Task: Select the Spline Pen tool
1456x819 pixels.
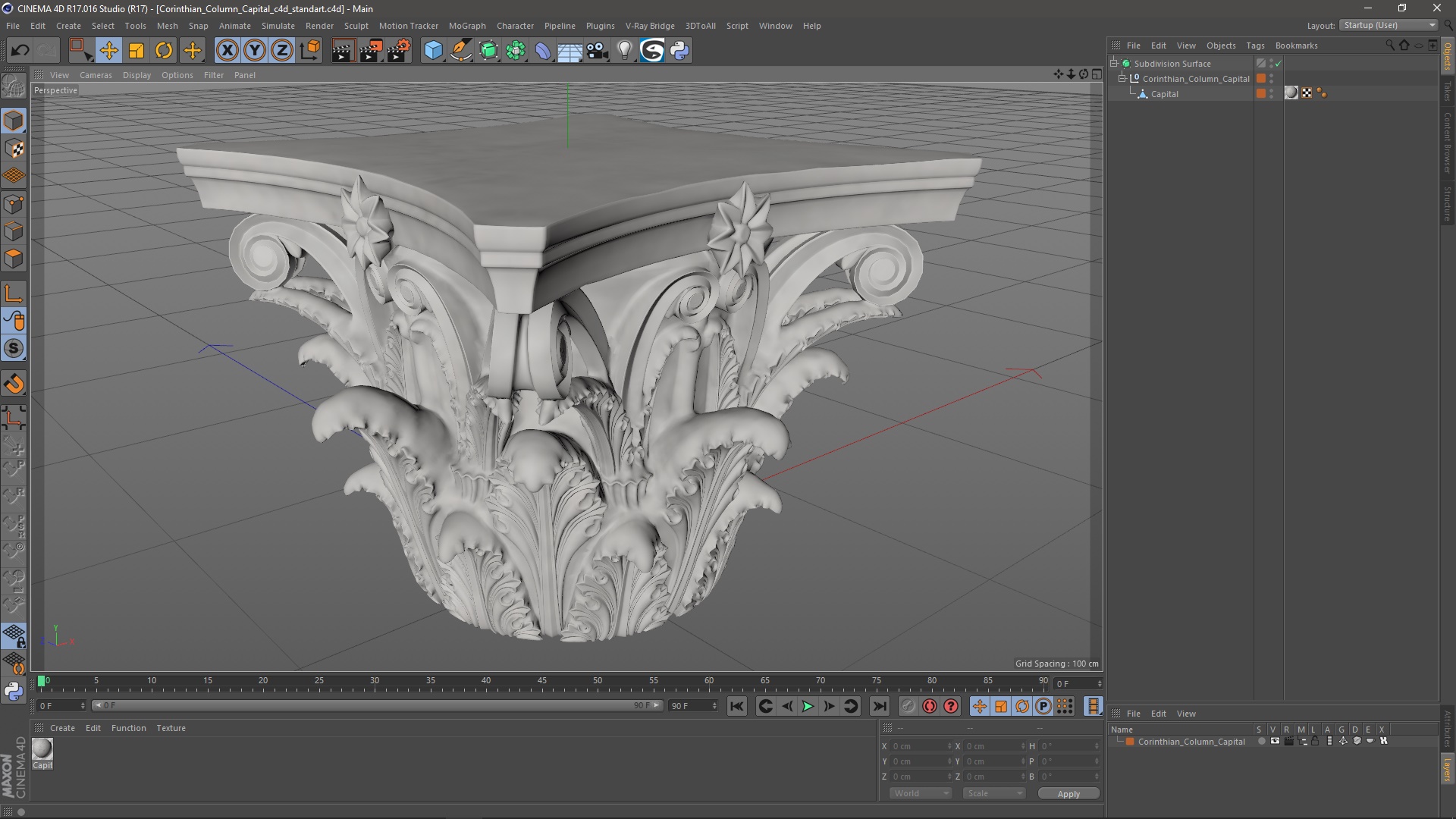Action: (x=460, y=51)
